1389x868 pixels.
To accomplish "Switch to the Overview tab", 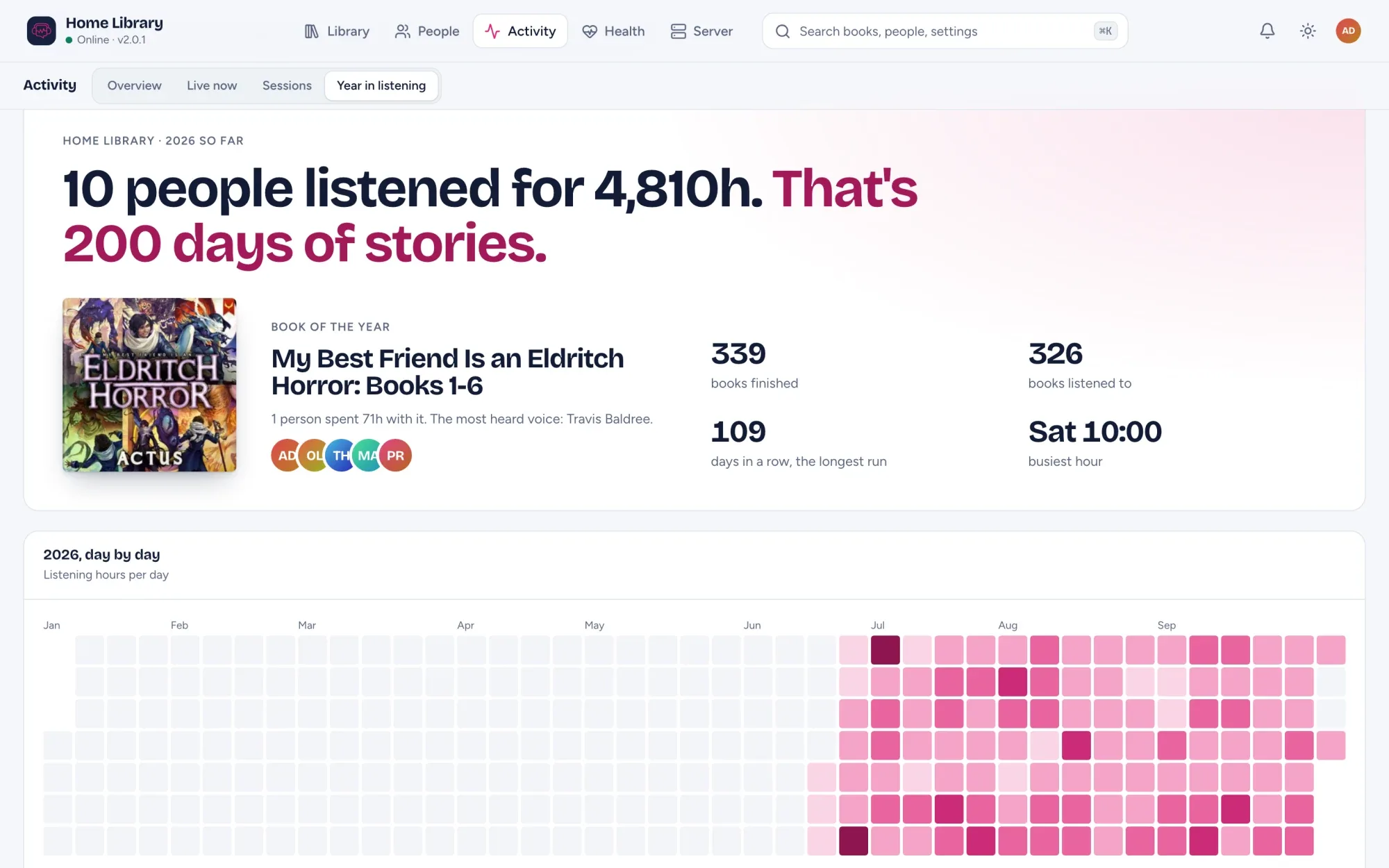I will [134, 85].
